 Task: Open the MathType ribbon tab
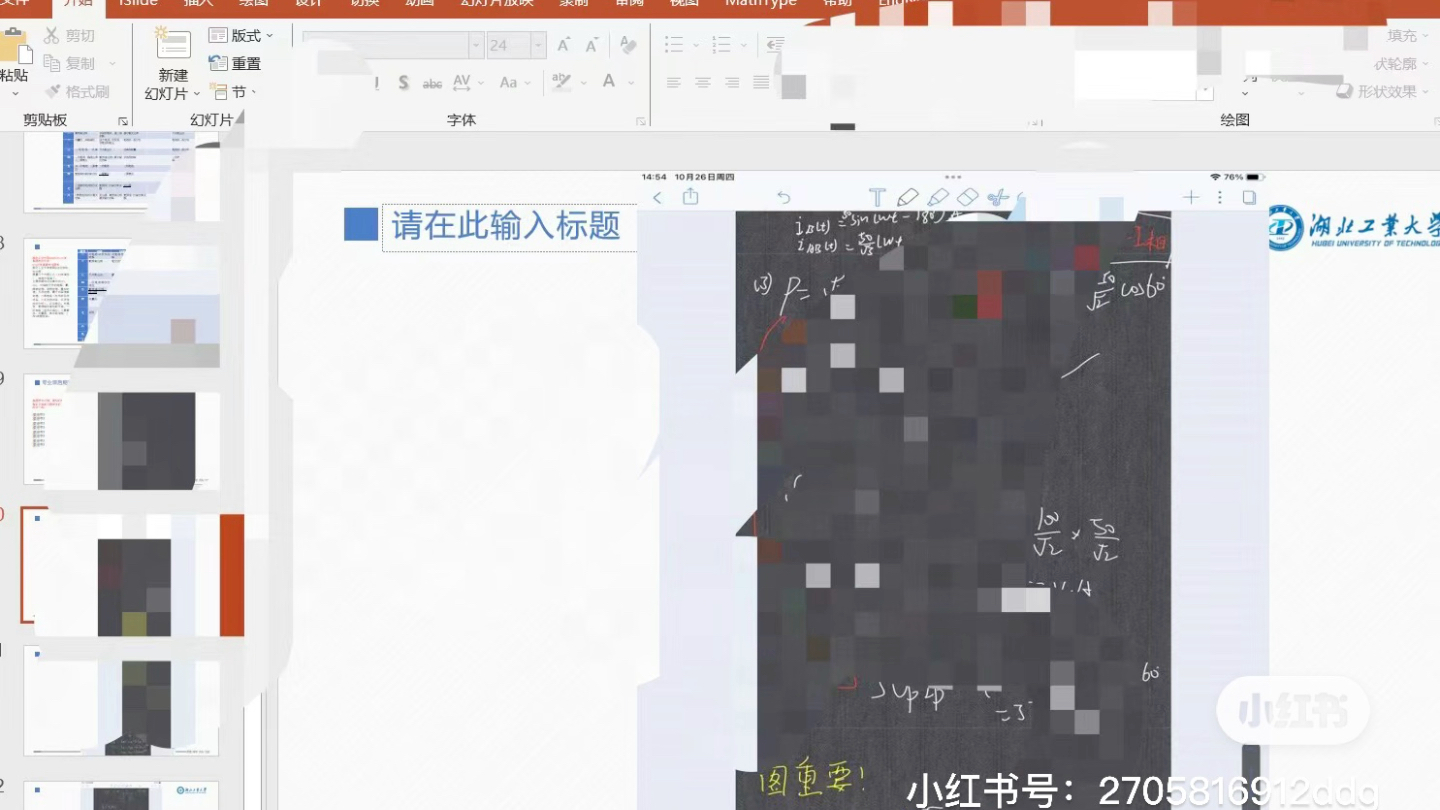pos(762,5)
